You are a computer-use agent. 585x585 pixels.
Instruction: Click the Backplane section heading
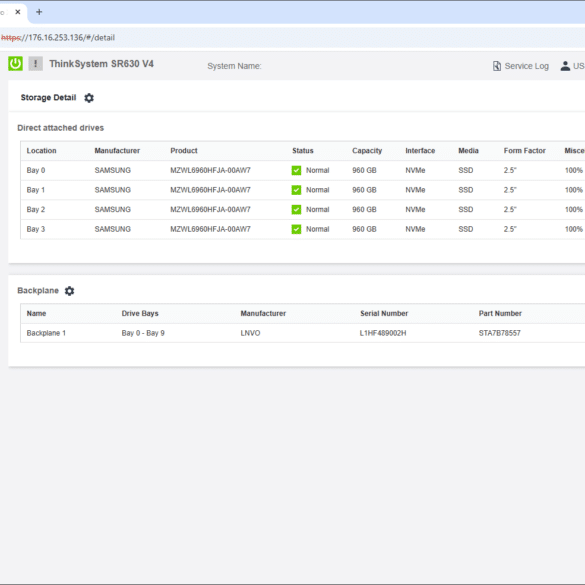tap(38, 291)
